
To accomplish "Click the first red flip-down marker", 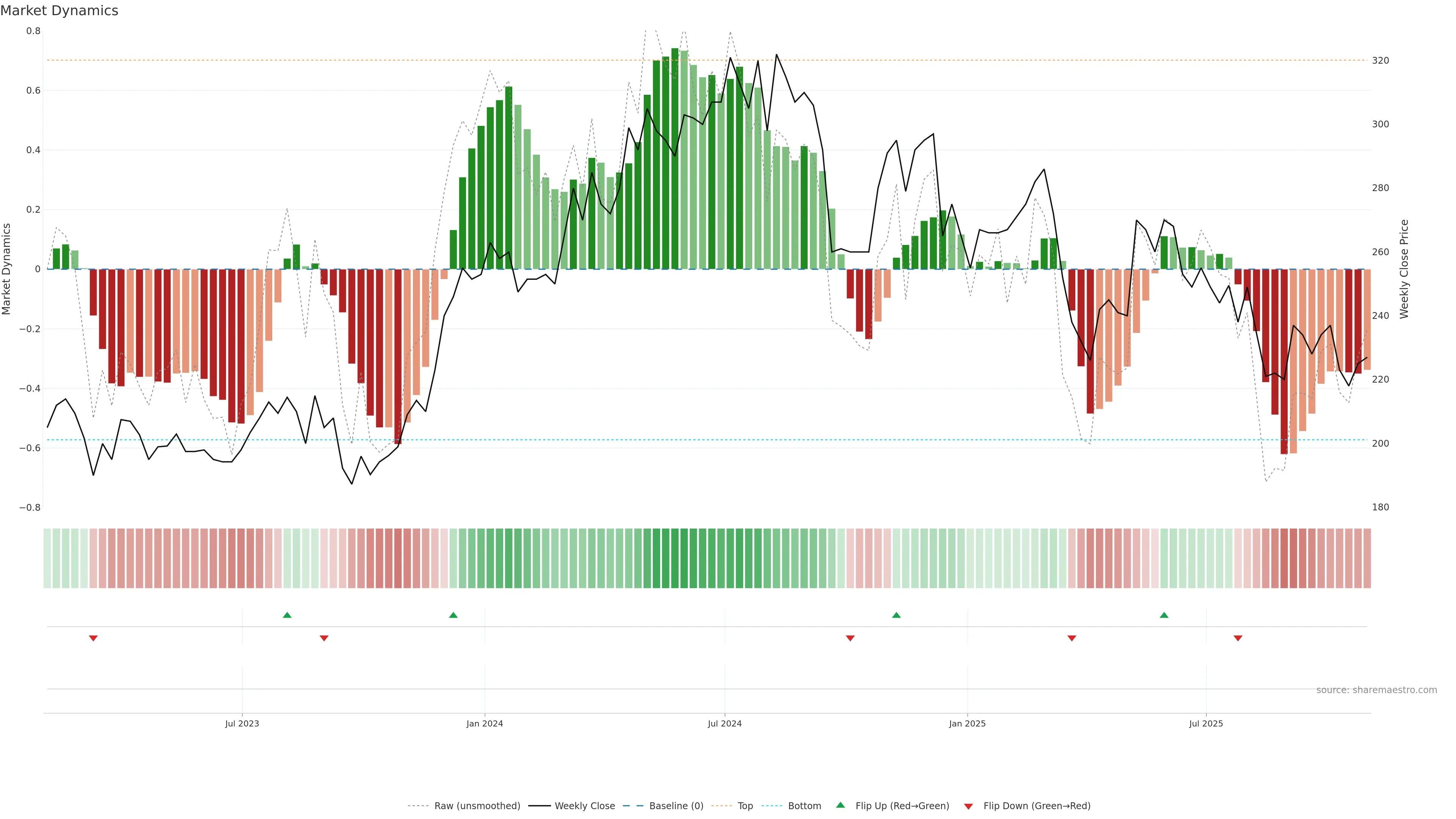I will tap(93, 638).
